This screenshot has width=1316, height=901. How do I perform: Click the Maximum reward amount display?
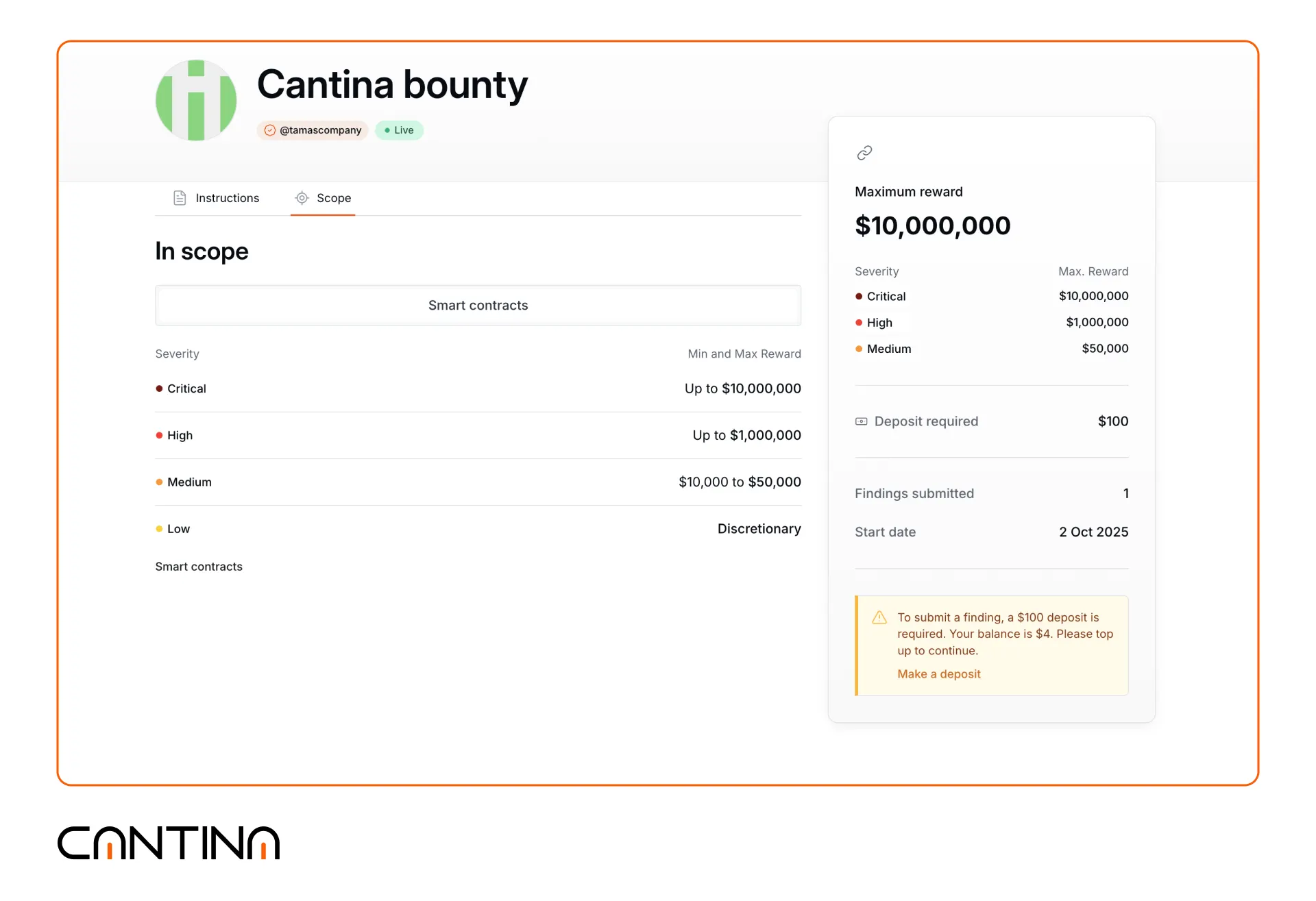(x=932, y=225)
